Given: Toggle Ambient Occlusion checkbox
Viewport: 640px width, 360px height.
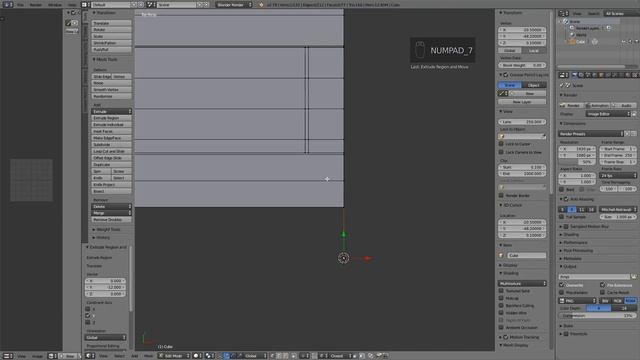Looking at the screenshot, I should (501, 327).
